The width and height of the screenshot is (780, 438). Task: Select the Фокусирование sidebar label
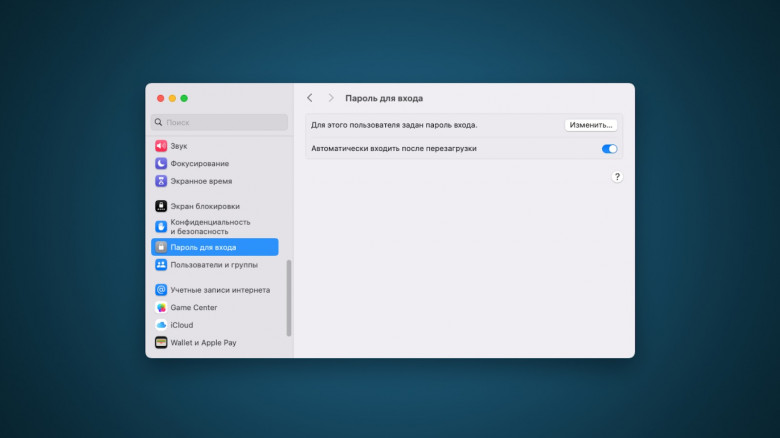(199, 164)
